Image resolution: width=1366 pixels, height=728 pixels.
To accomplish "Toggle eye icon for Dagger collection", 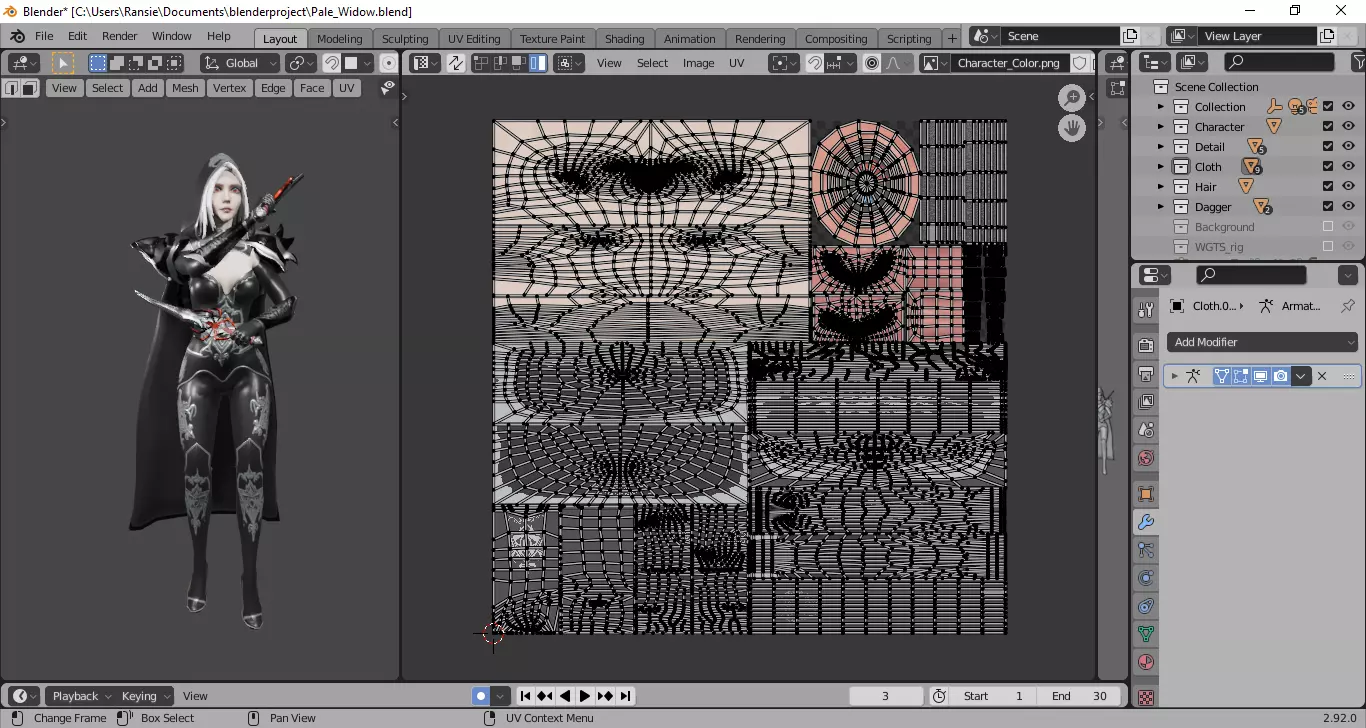I will click(1348, 207).
